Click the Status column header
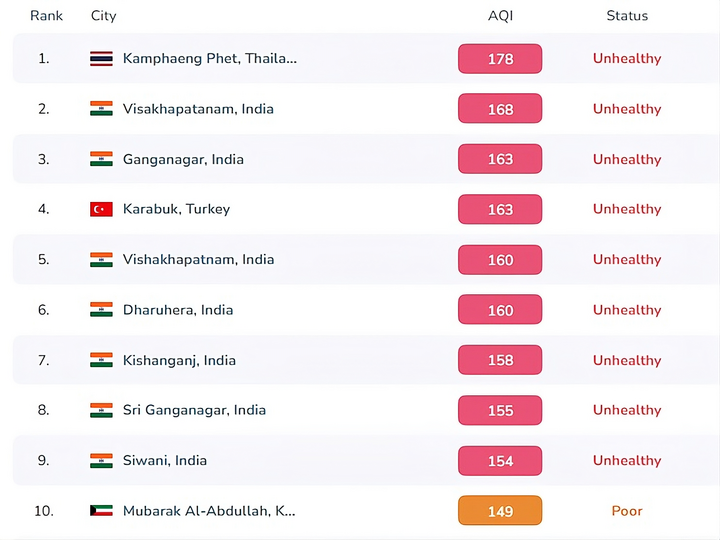720x540 pixels. pyautogui.click(x=627, y=16)
